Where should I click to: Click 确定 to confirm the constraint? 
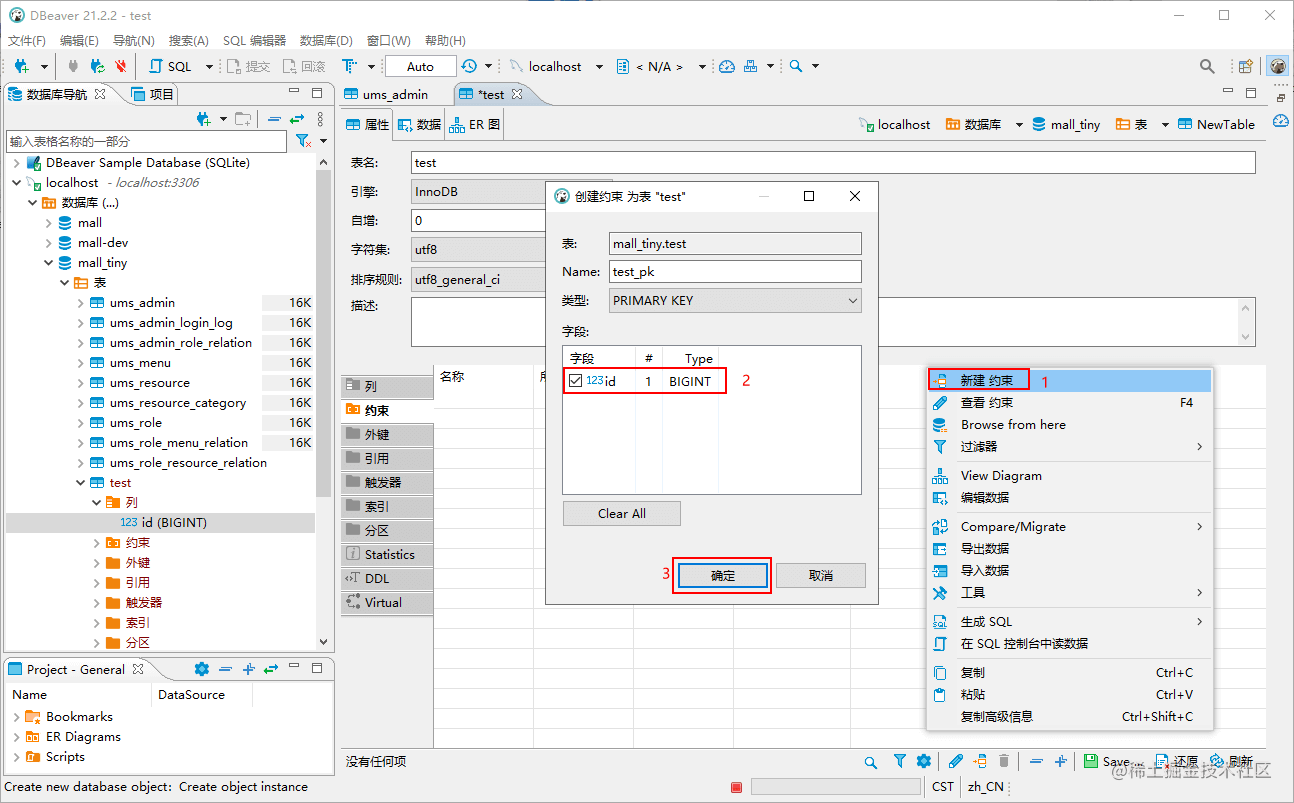[723, 575]
